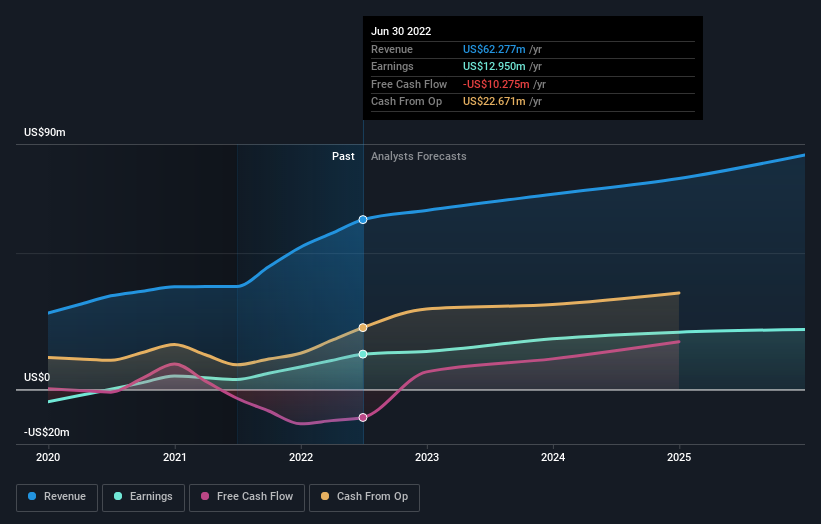Click the US$22.671m cash from op value

coord(494,102)
